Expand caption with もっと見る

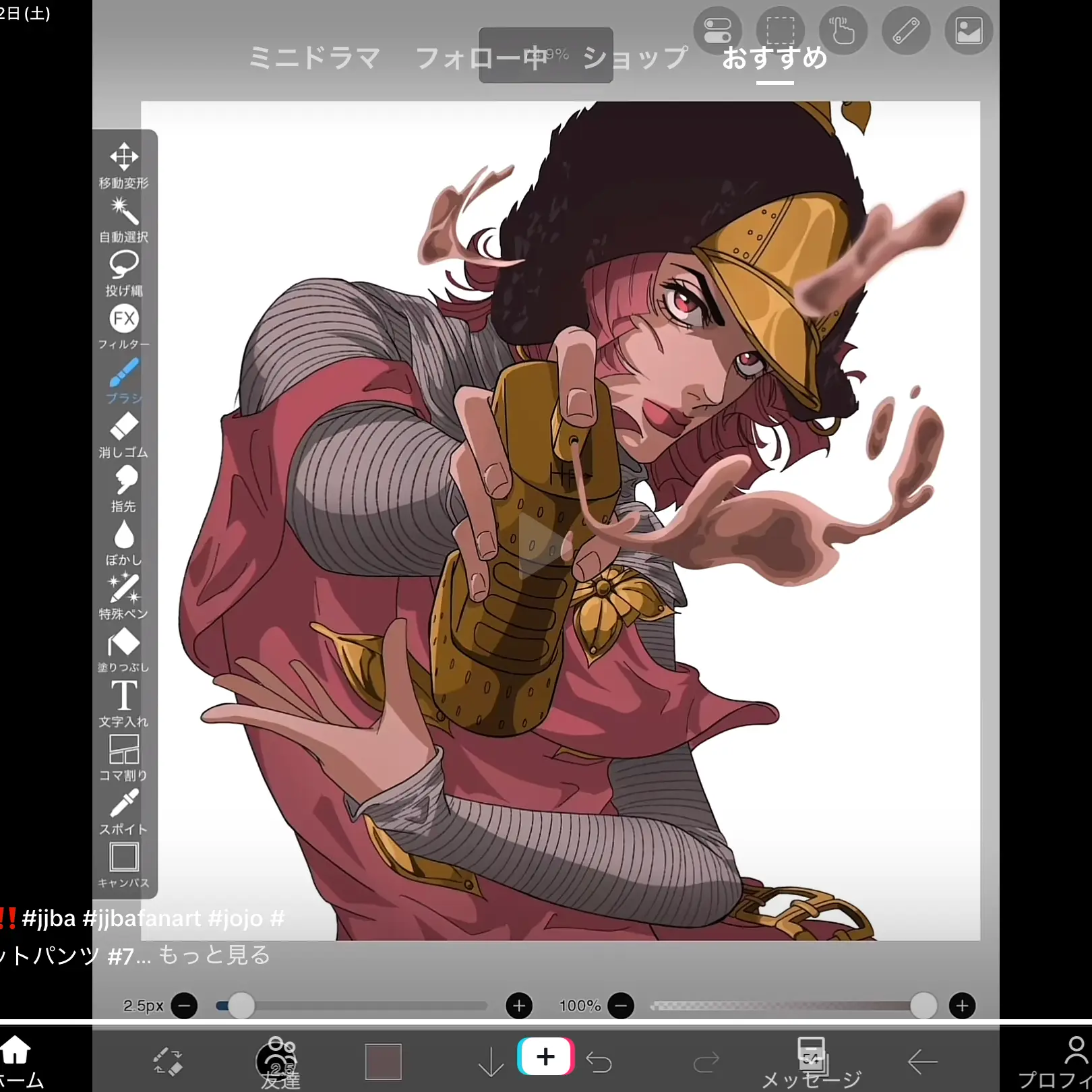pyautogui.click(x=214, y=955)
